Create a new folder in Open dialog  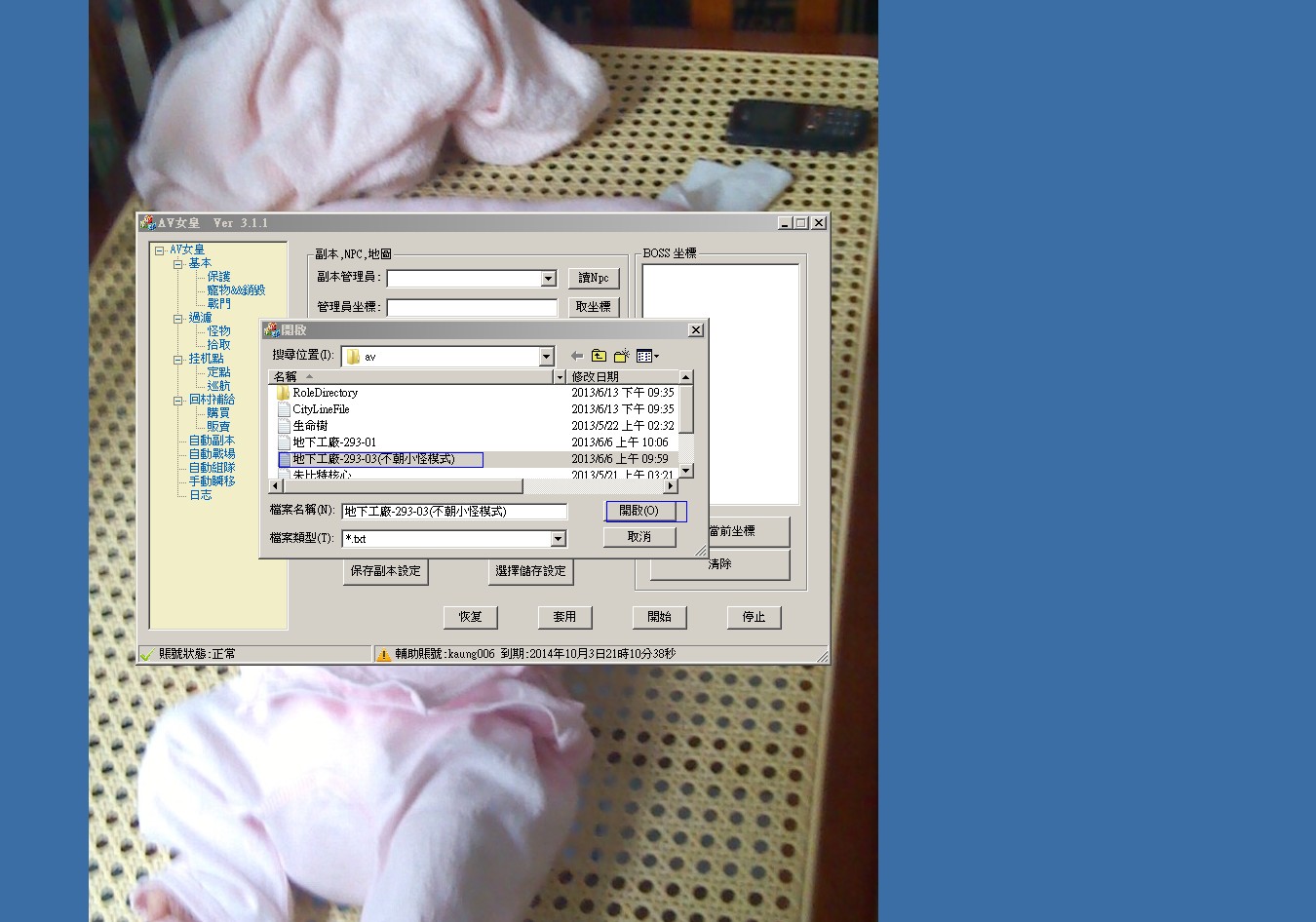[621, 356]
